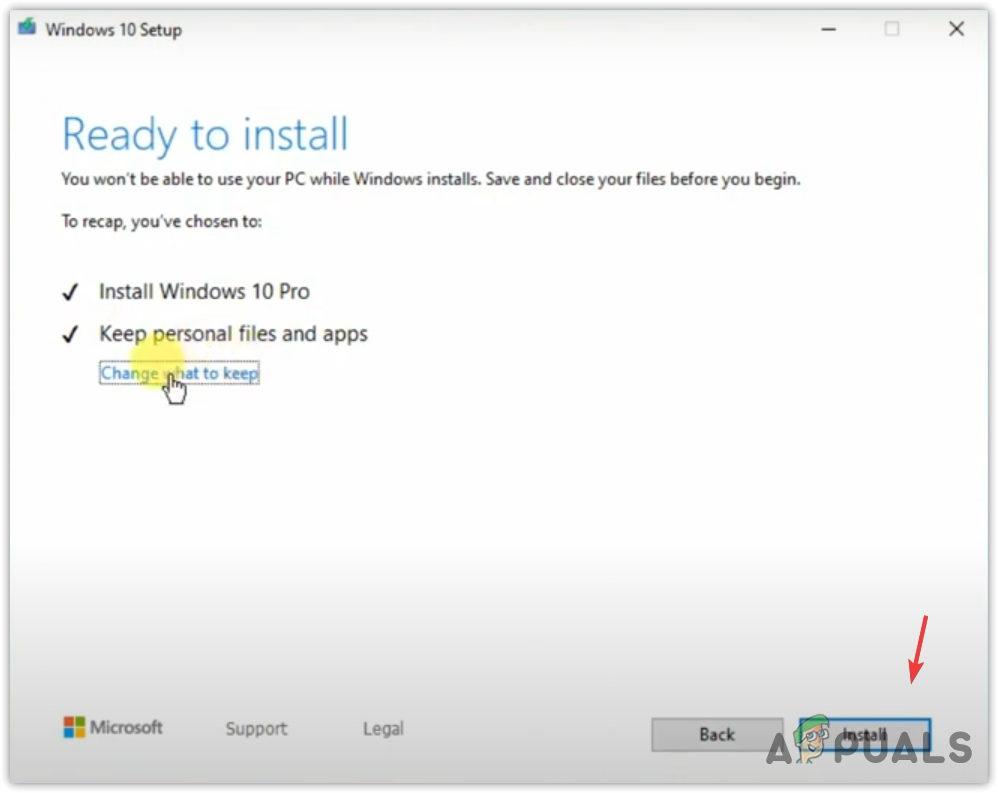Click the checkmark beside Keep personal files
The height and width of the screenshot is (793, 998).
[x=70, y=334]
